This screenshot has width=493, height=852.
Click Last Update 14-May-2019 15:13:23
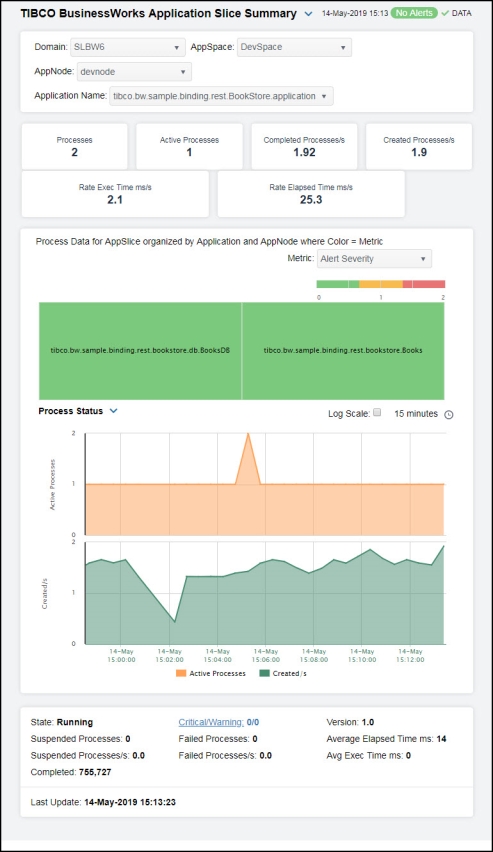pyautogui.click(x=103, y=802)
